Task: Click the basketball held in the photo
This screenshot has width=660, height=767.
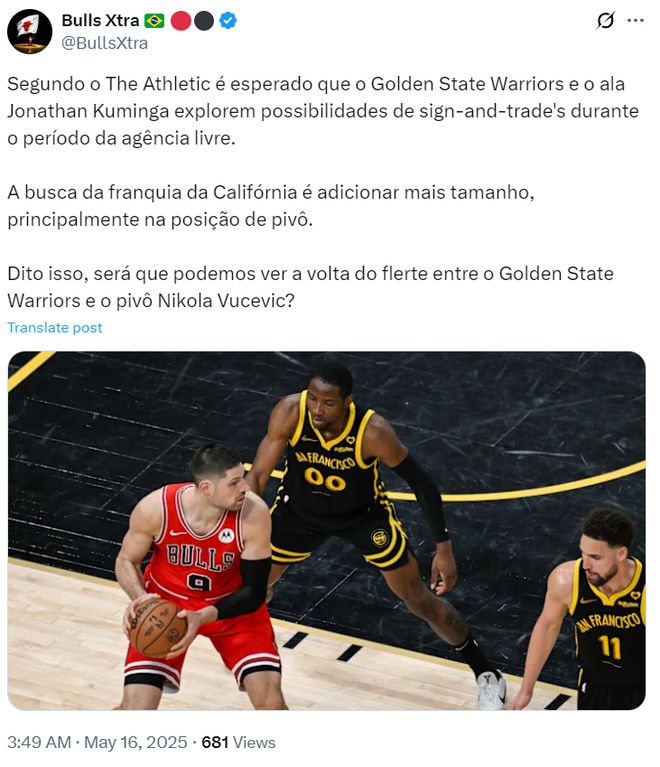Action: pos(158,628)
